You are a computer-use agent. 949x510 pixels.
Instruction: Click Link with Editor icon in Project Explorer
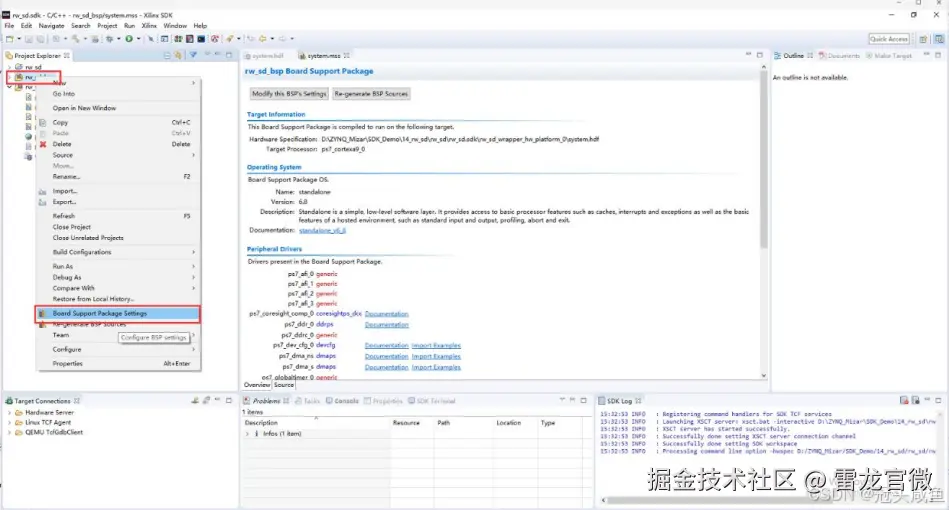(178, 55)
